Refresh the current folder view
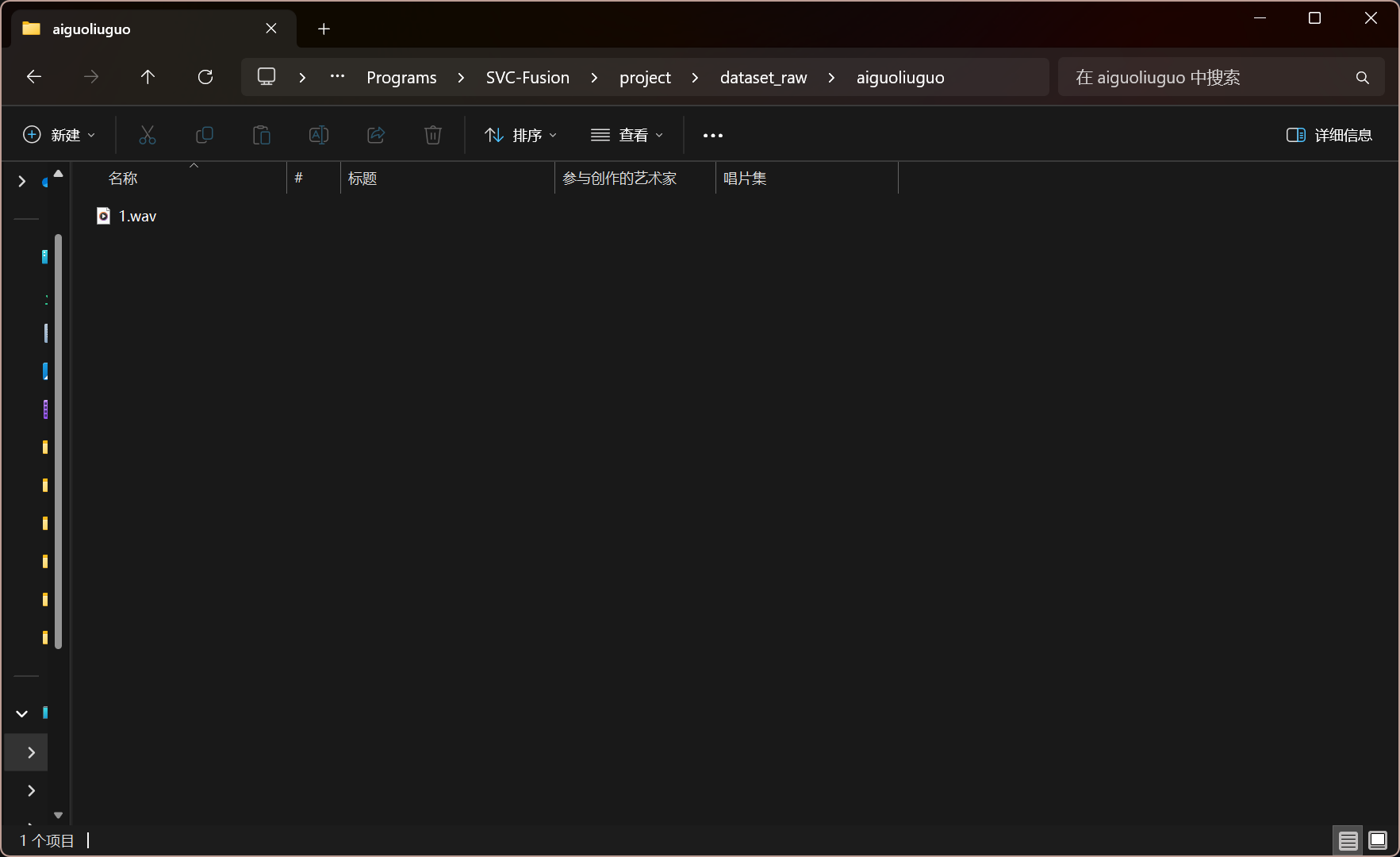The width and height of the screenshot is (1400, 857). [205, 77]
